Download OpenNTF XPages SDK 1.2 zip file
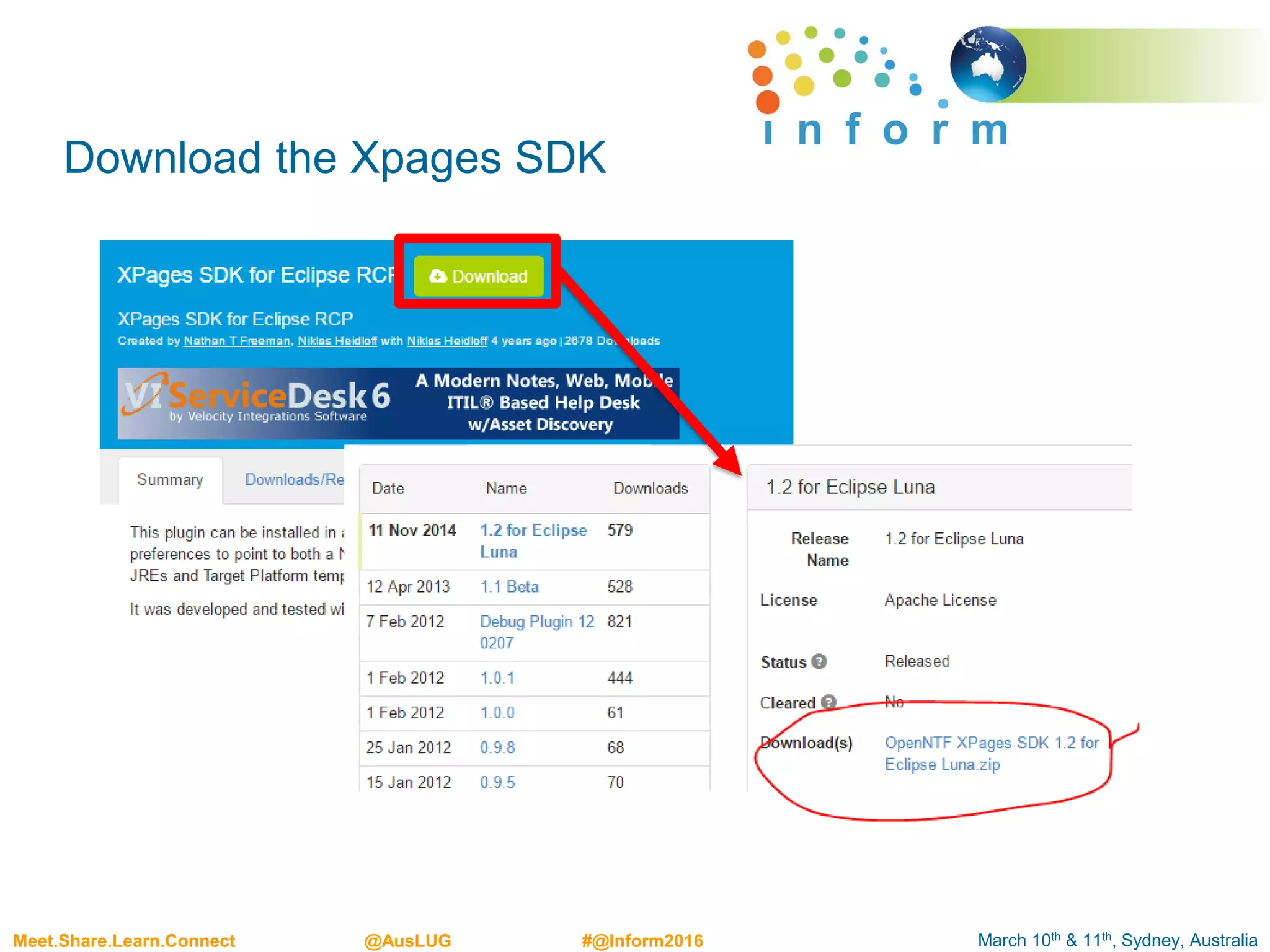Screen dimensions: 1270x952 point(991,753)
